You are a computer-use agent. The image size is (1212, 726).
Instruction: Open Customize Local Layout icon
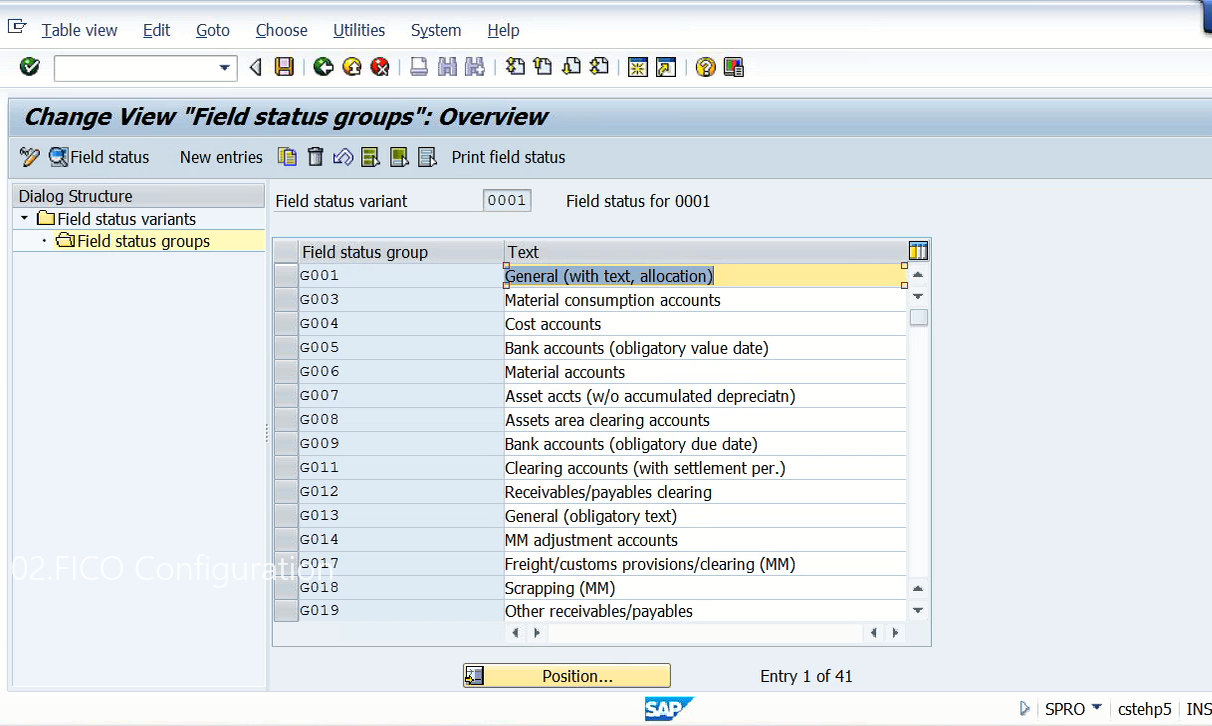[734, 67]
